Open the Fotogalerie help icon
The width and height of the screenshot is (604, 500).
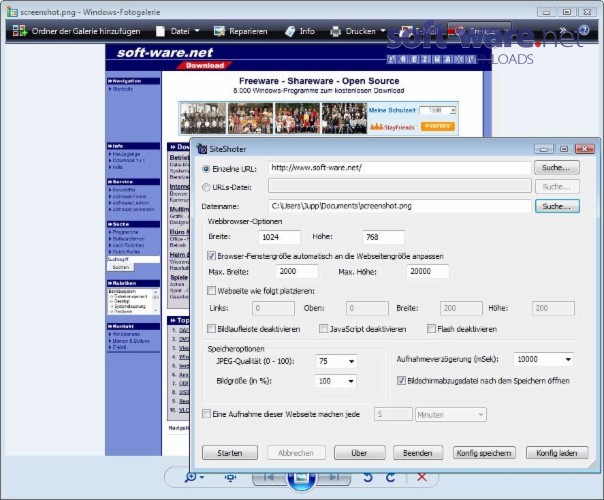tap(584, 30)
